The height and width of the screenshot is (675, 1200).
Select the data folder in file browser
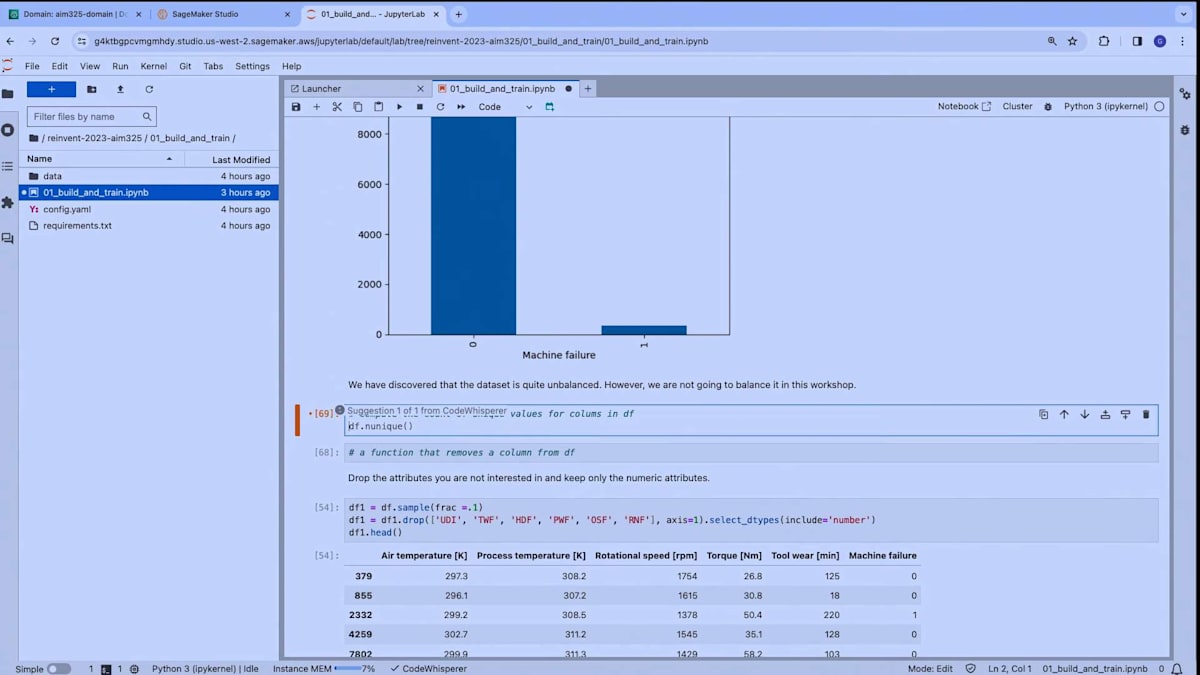149,176
